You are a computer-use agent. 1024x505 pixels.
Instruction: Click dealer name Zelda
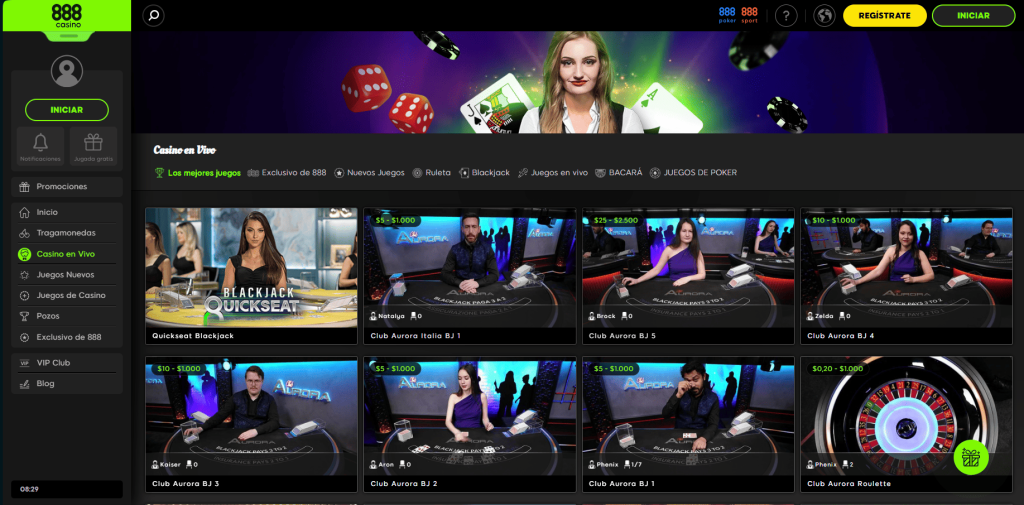coord(824,316)
